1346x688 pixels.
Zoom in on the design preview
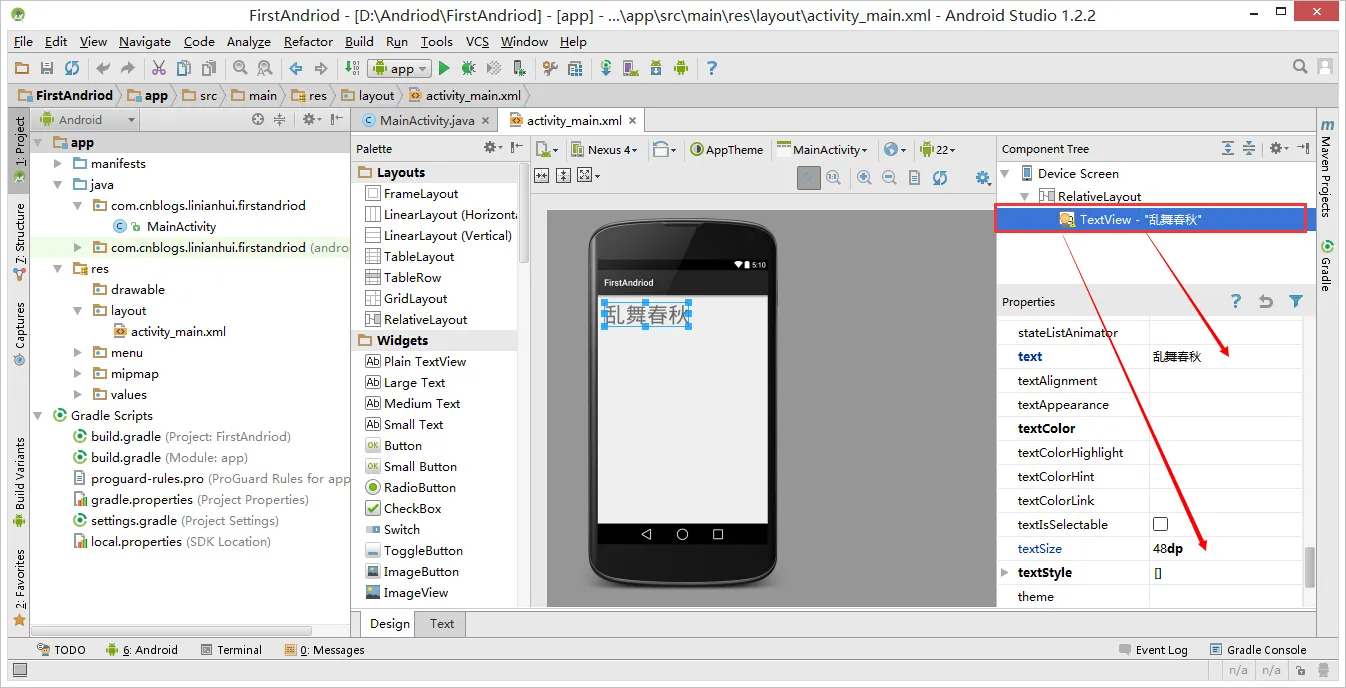864,177
